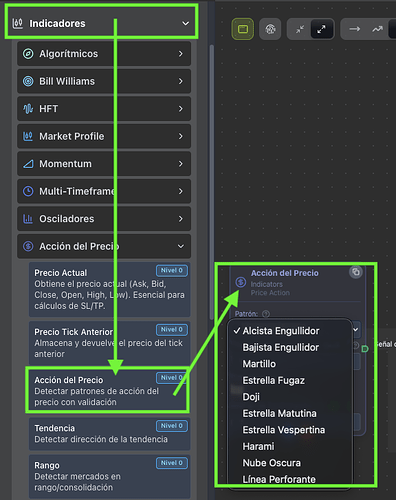
Task: Click the Acción del Precio node title
Action: pyautogui.click(x=285, y=273)
